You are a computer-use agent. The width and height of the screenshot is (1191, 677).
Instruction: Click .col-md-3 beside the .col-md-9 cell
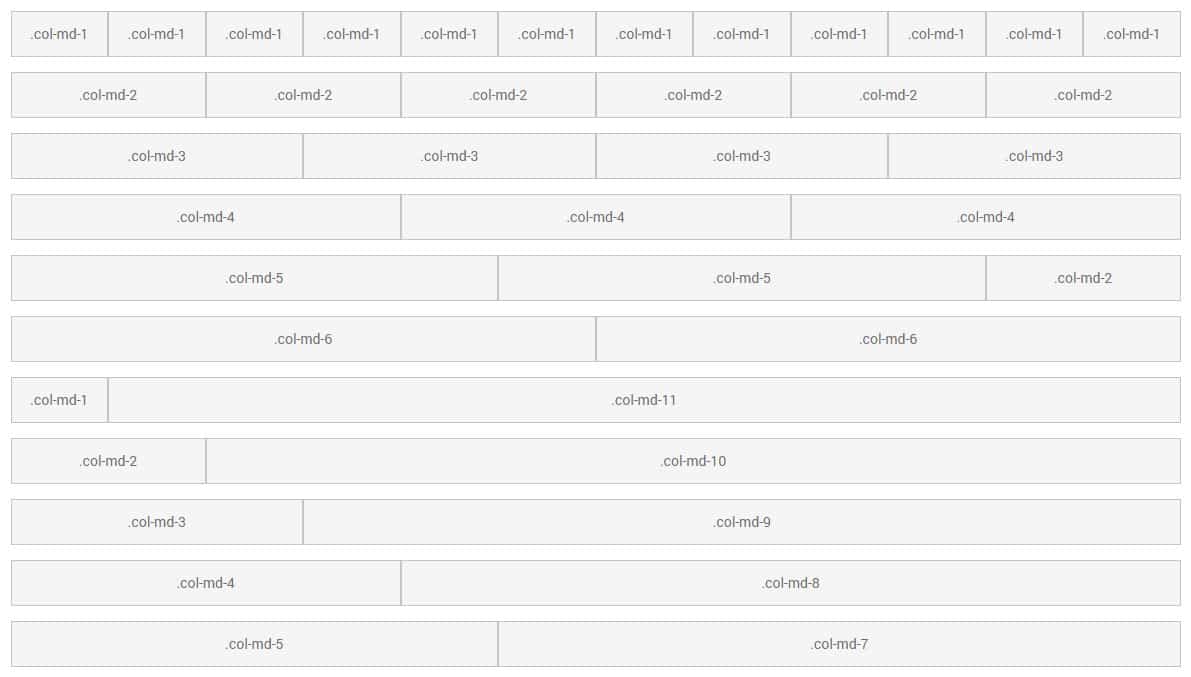click(157, 522)
